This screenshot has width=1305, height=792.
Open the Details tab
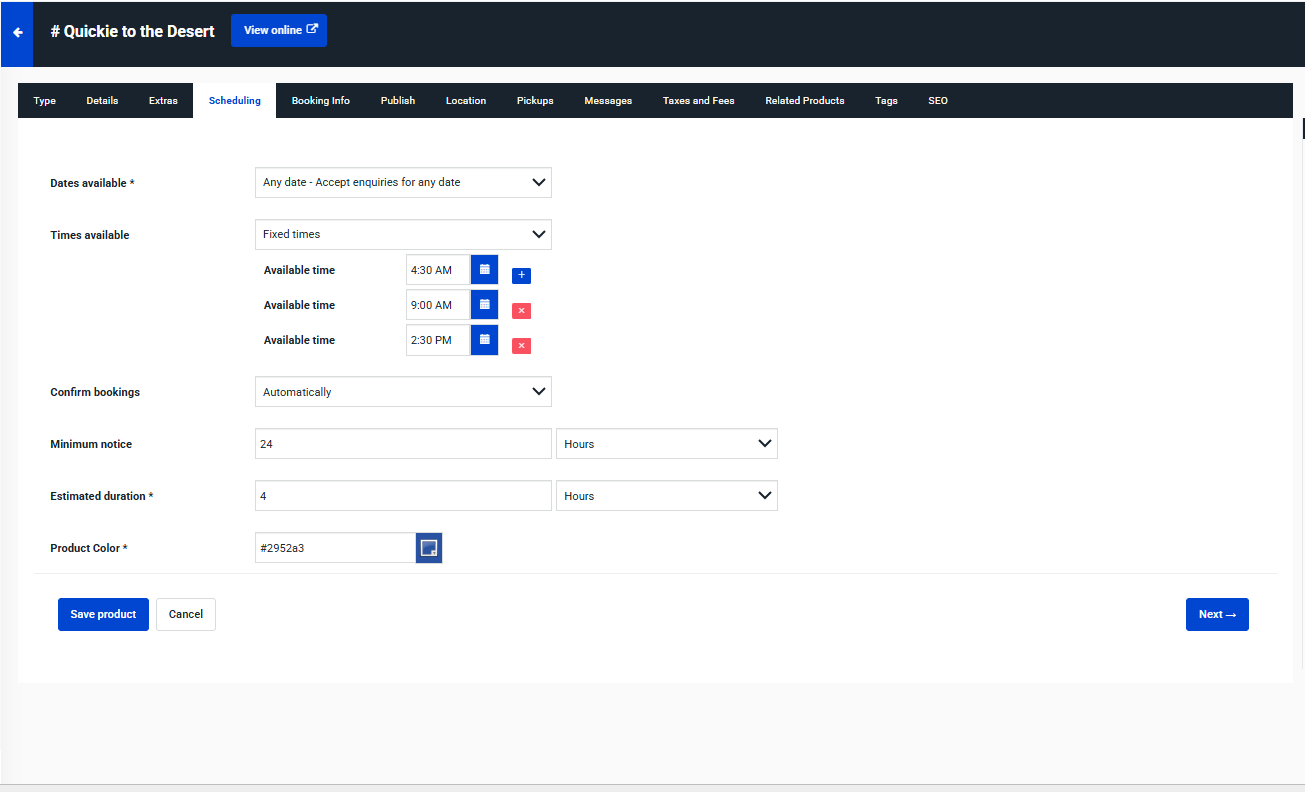click(x=102, y=101)
